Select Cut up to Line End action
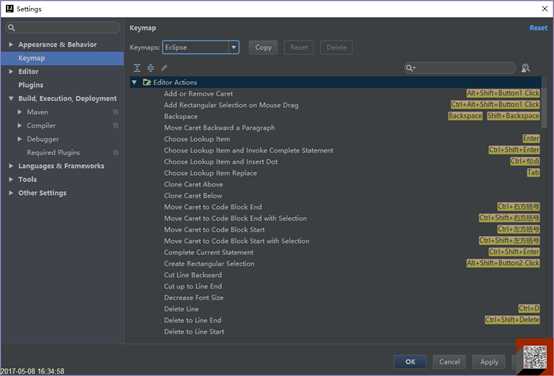 [x=193, y=286]
